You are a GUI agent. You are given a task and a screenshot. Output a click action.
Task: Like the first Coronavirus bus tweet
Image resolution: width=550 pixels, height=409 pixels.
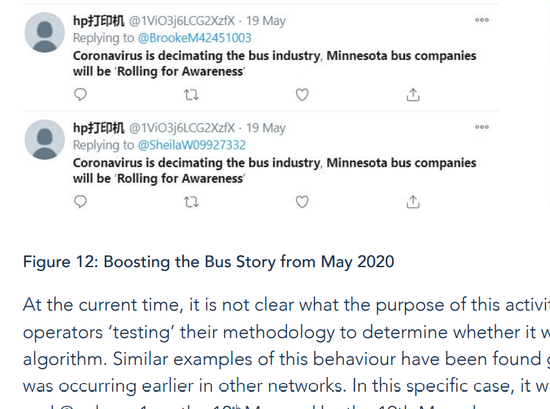(302, 95)
